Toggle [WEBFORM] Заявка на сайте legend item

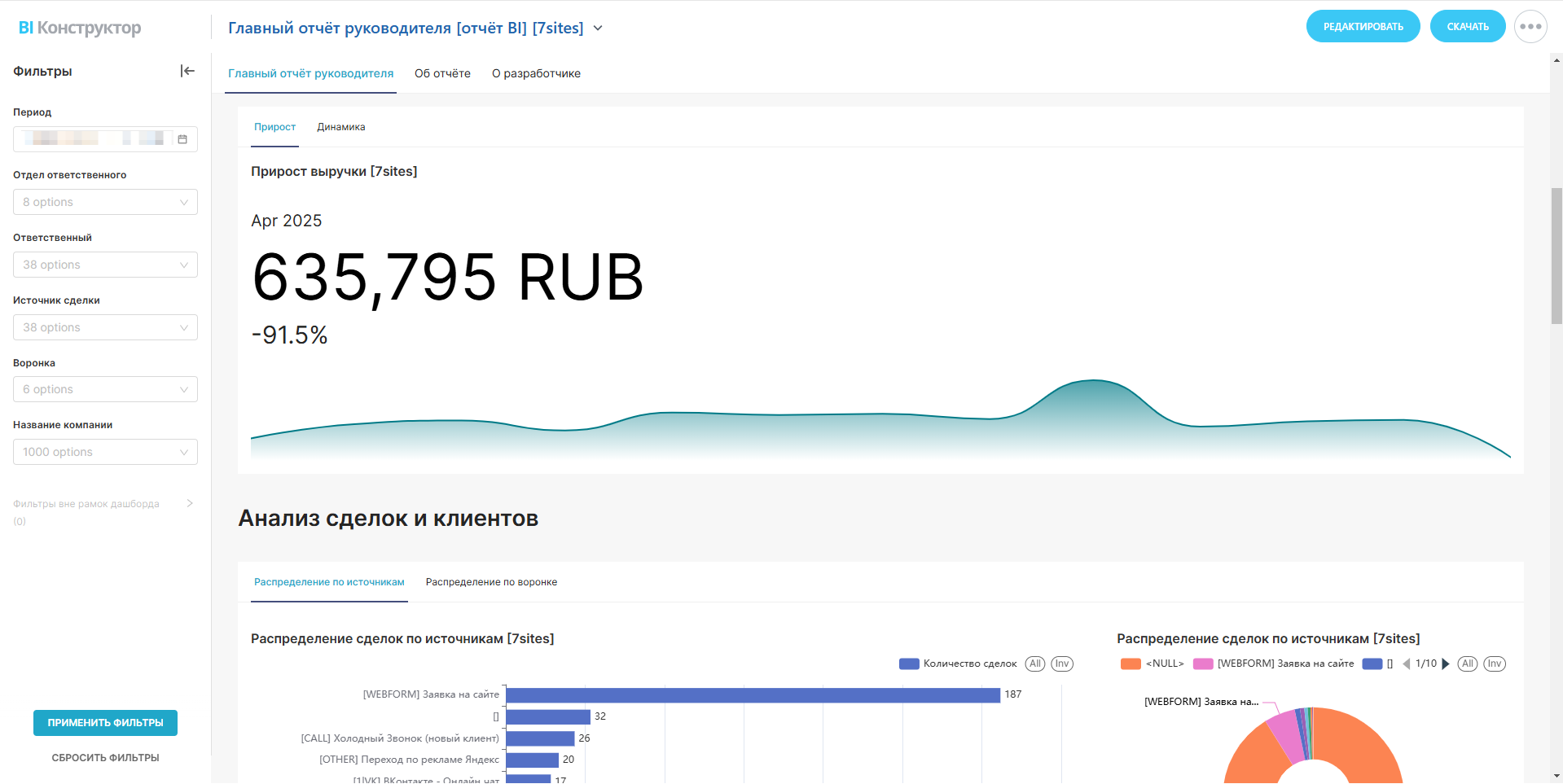[1274, 664]
